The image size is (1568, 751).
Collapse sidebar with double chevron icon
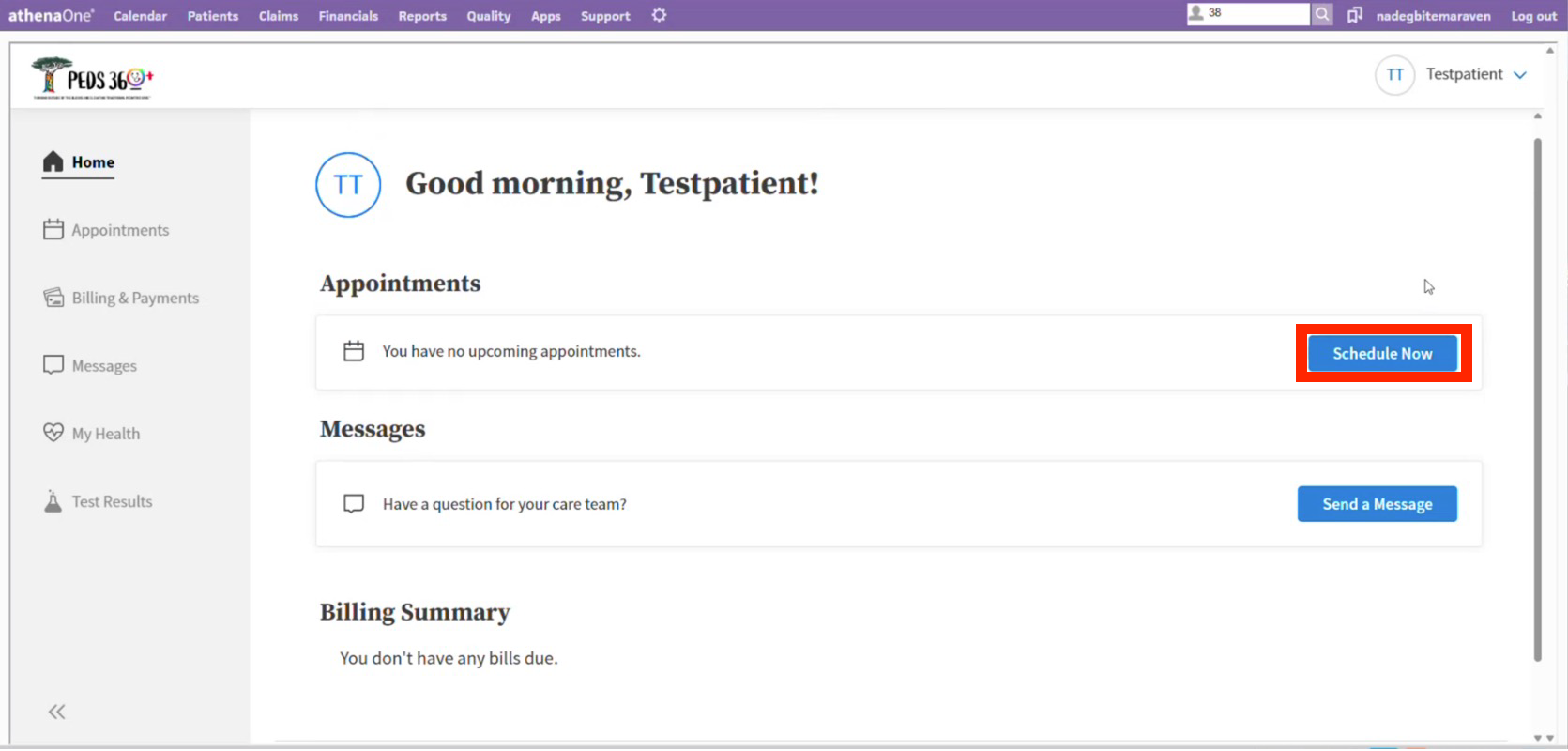click(x=57, y=712)
